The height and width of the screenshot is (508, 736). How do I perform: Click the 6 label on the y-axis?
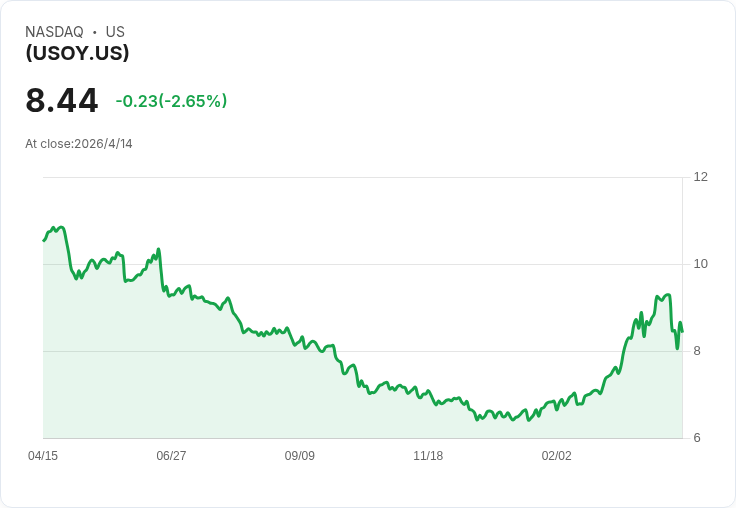tap(697, 438)
